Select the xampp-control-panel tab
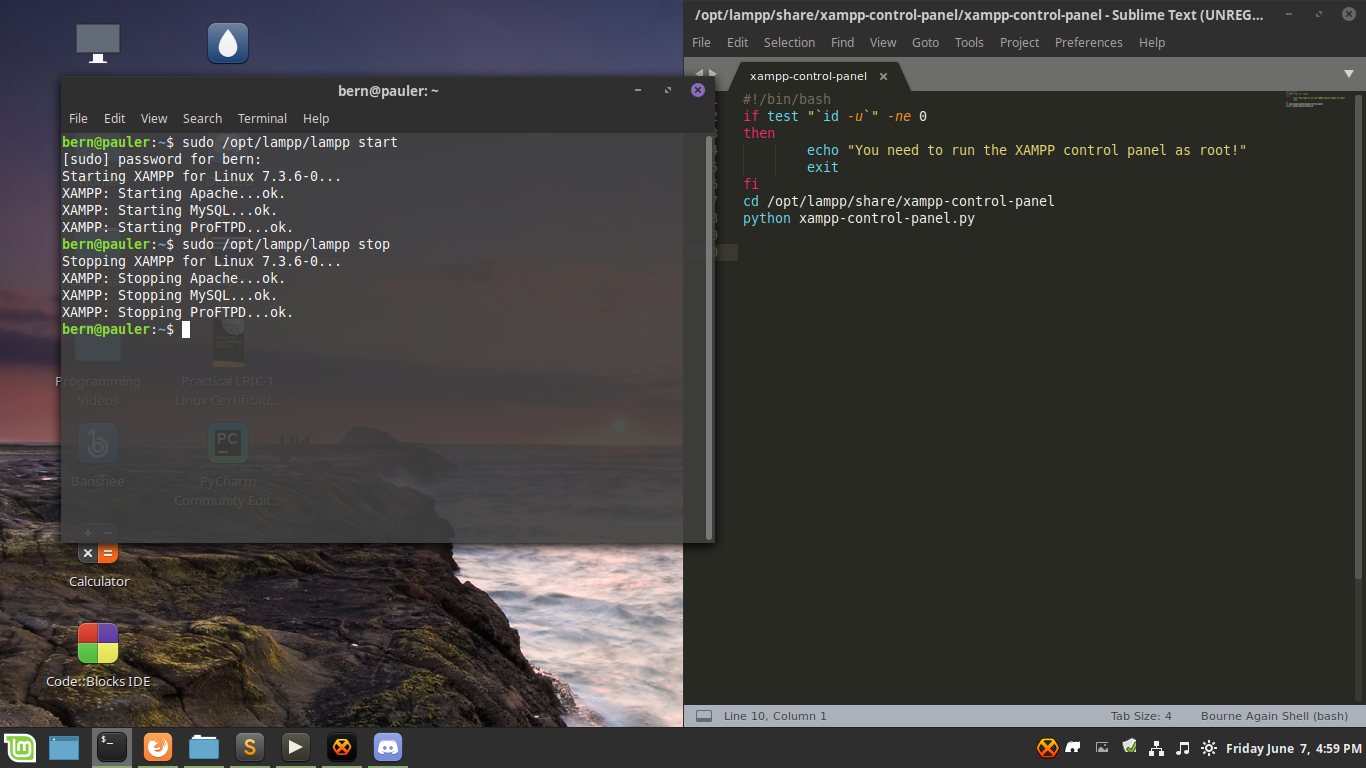Viewport: 1366px width, 768px height. click(x=808, y=76)
